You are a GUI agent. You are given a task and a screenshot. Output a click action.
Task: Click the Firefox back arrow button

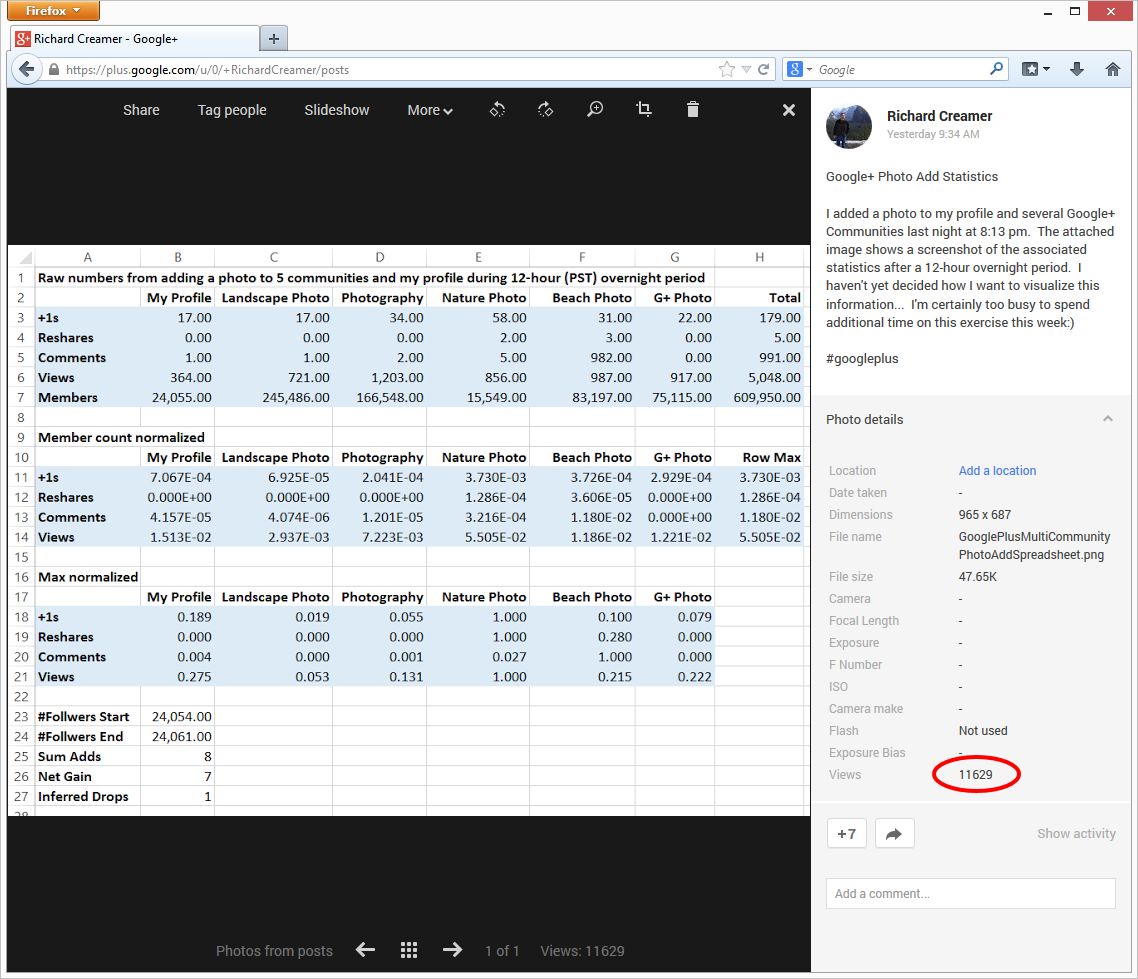(x=27, y=70)
